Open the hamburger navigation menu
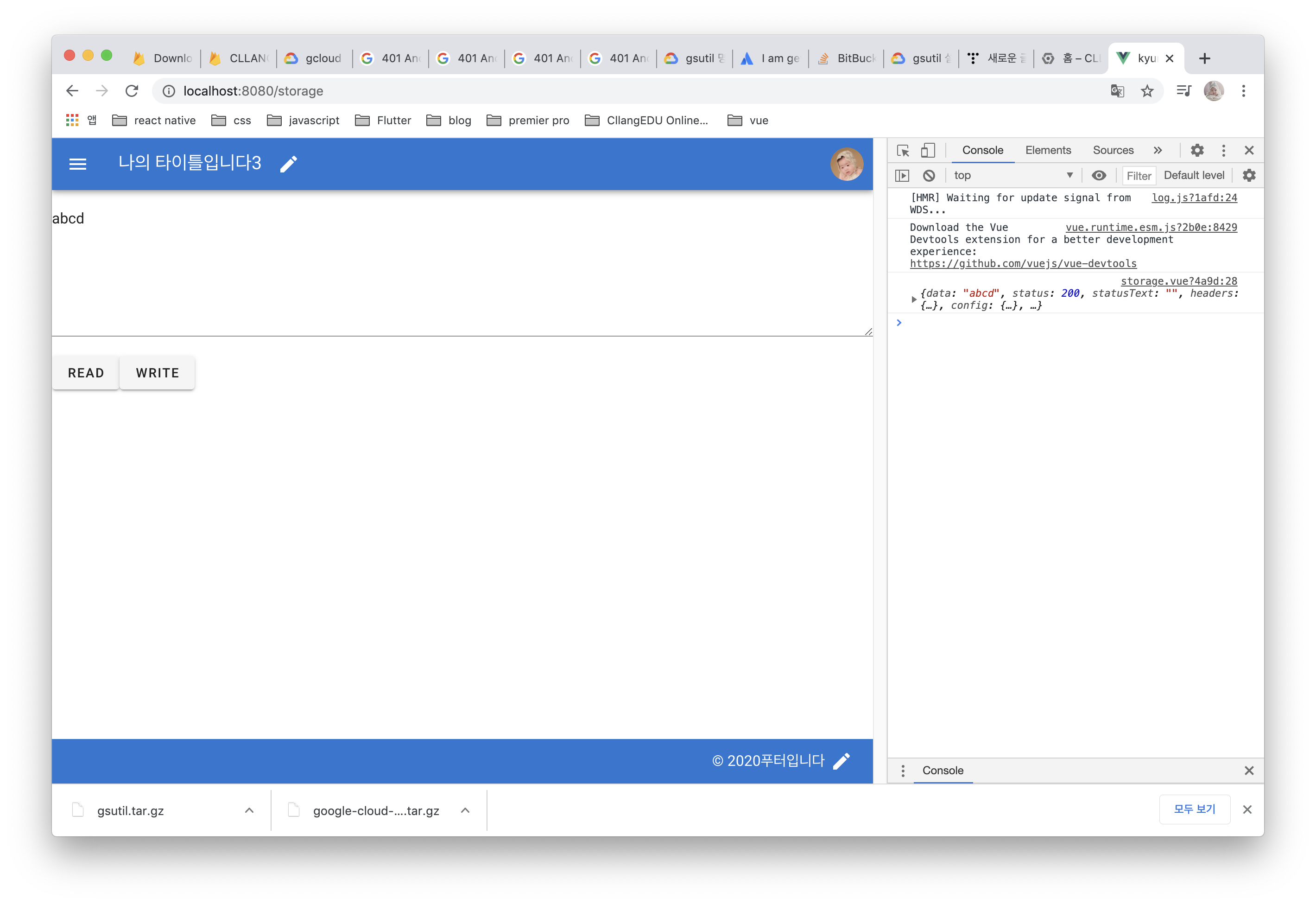This screenshot has height=905, width=1316. pyautogui.click(x=78, y=164)
